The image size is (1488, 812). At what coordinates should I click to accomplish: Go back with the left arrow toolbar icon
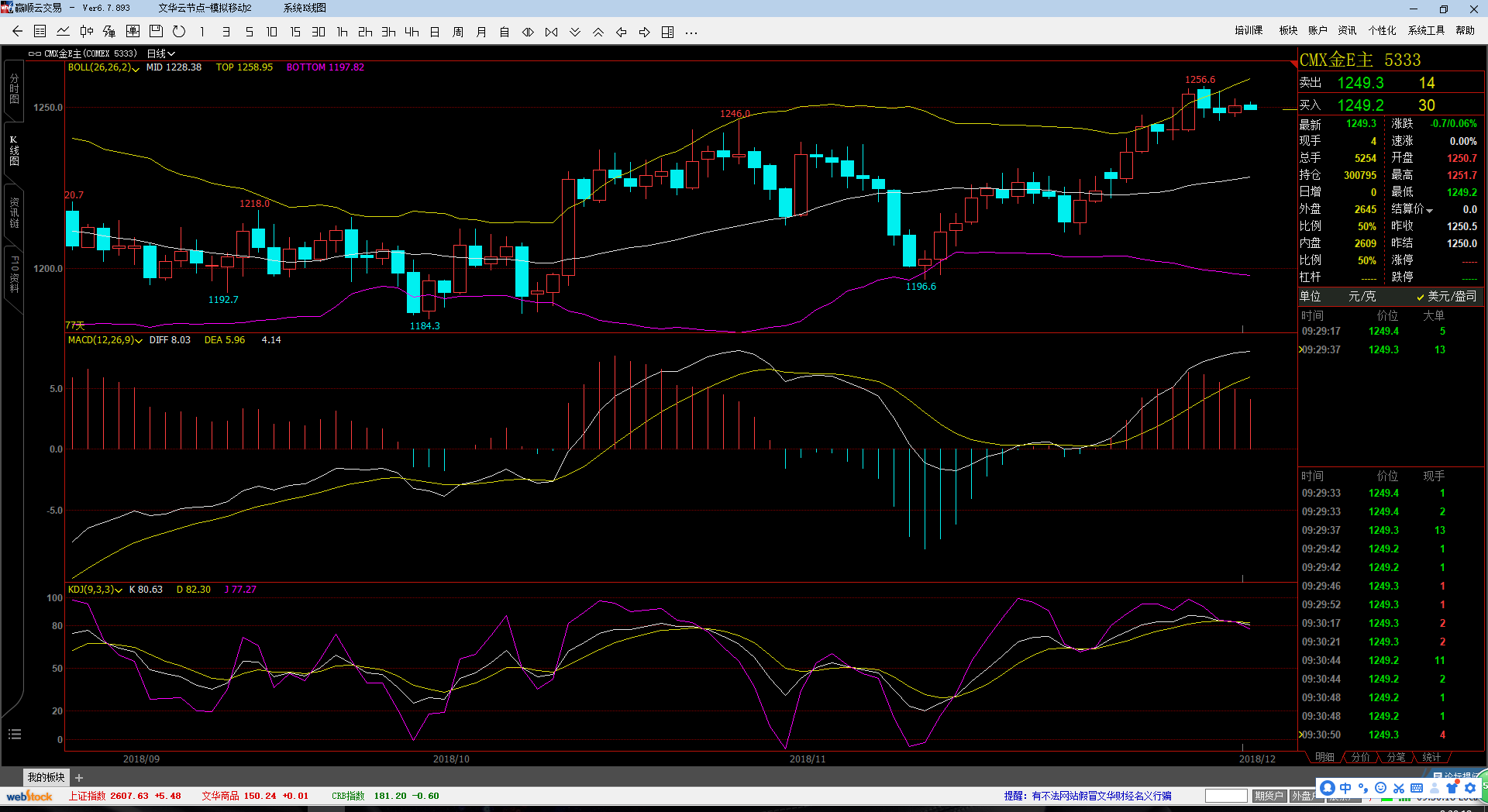coord(17,32)
